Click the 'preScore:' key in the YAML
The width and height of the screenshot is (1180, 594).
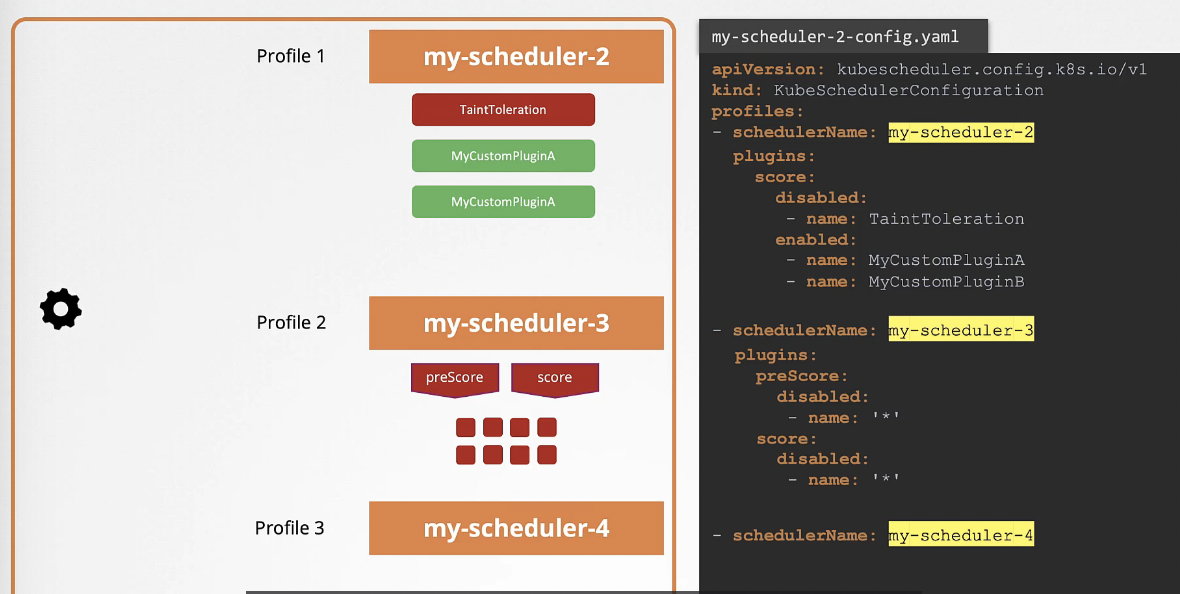pyautogui.click(x=802, y=376)
